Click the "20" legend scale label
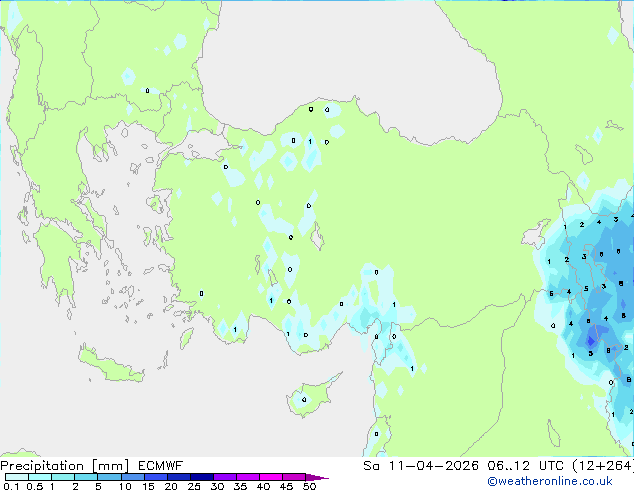 [x=171, y=486]
